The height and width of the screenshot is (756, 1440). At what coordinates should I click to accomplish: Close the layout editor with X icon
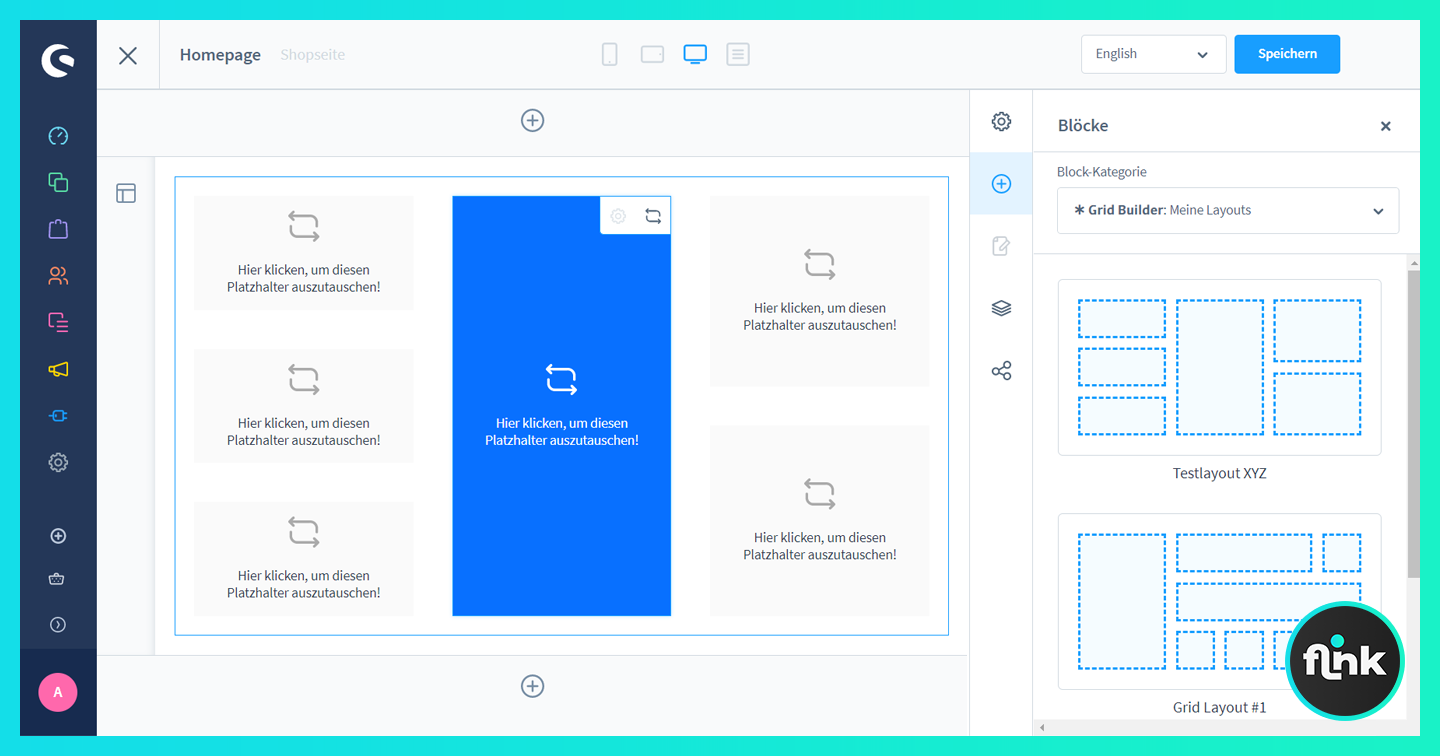click(x=128, y=55)
